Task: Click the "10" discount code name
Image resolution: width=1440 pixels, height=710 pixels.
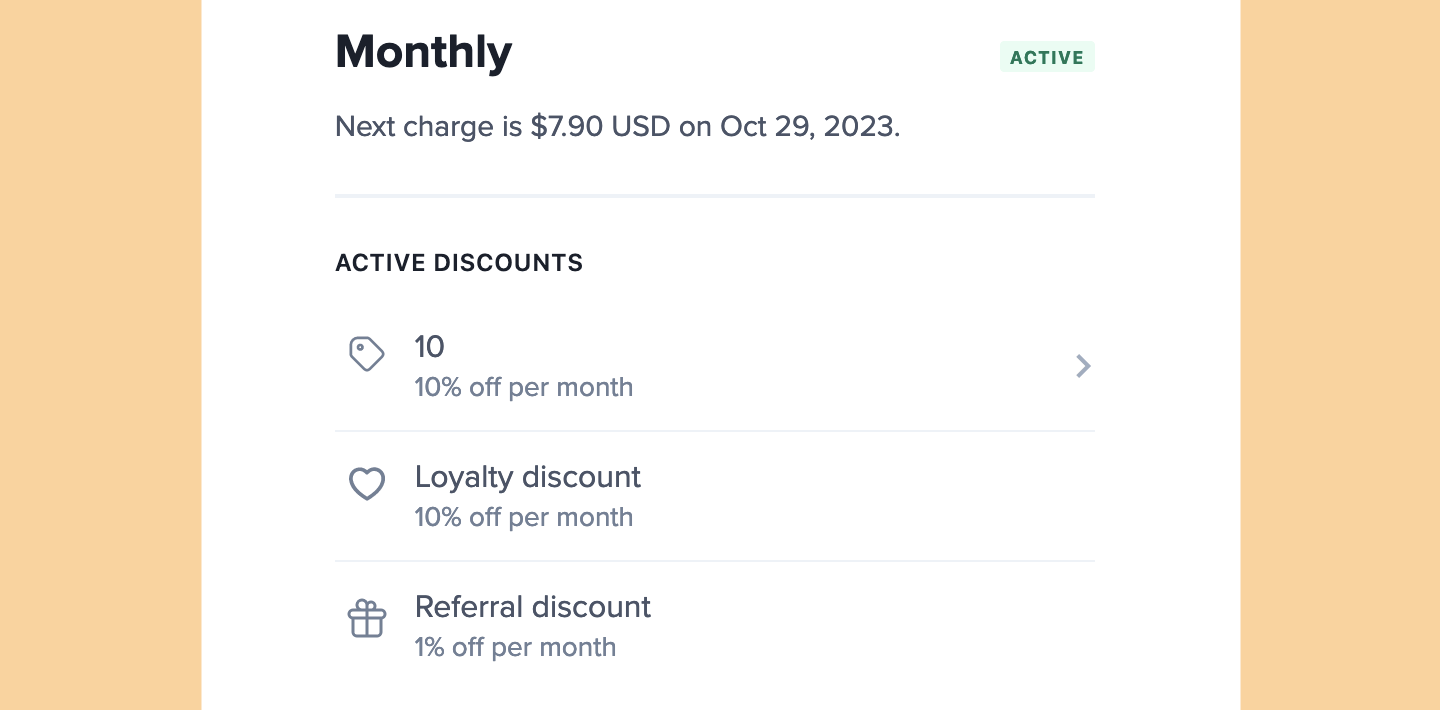Action: coord(429,347)
